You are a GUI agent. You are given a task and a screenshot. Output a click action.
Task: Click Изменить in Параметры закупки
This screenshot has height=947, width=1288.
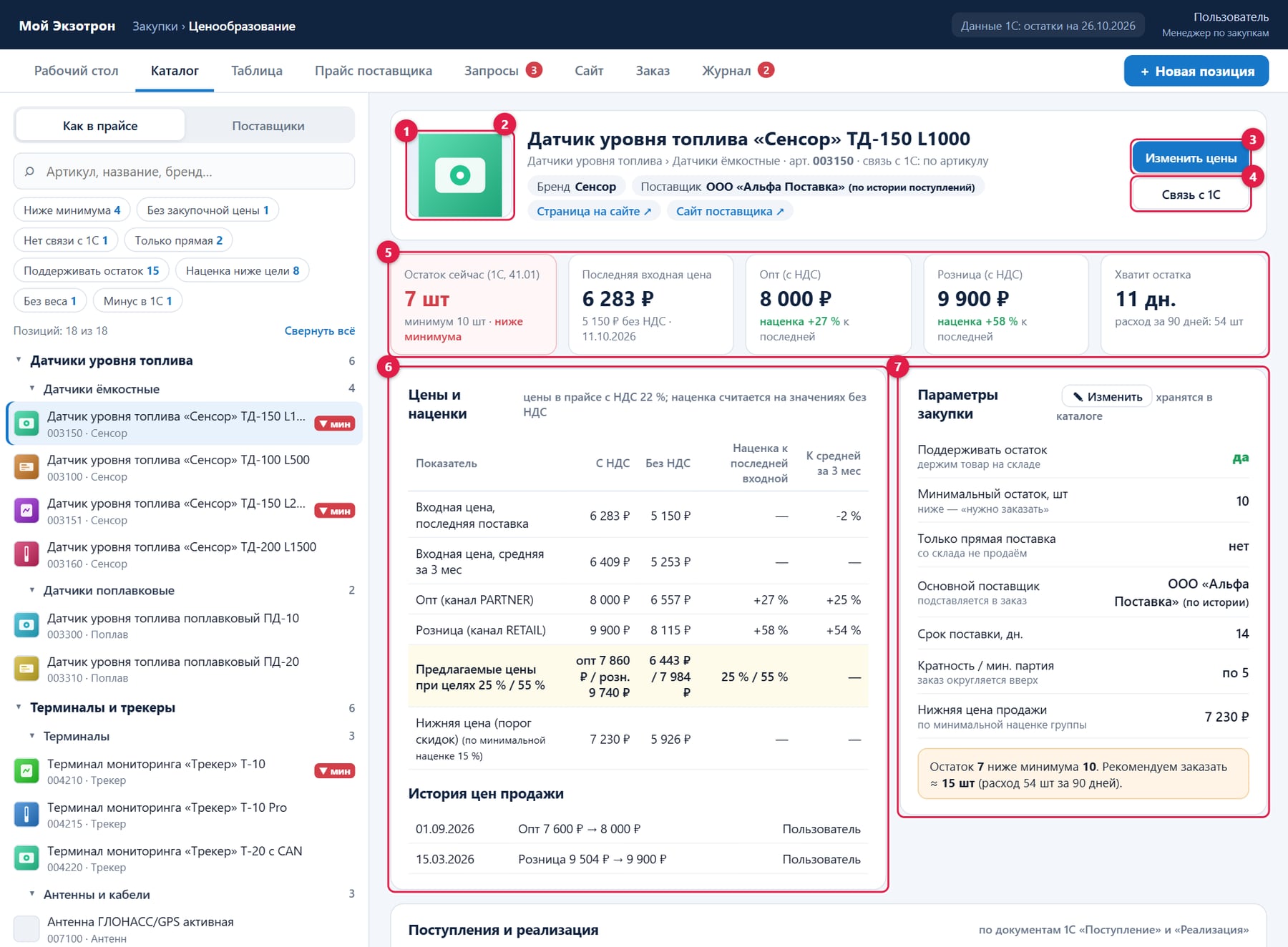pyautogui.click(x=1107, y=397)
